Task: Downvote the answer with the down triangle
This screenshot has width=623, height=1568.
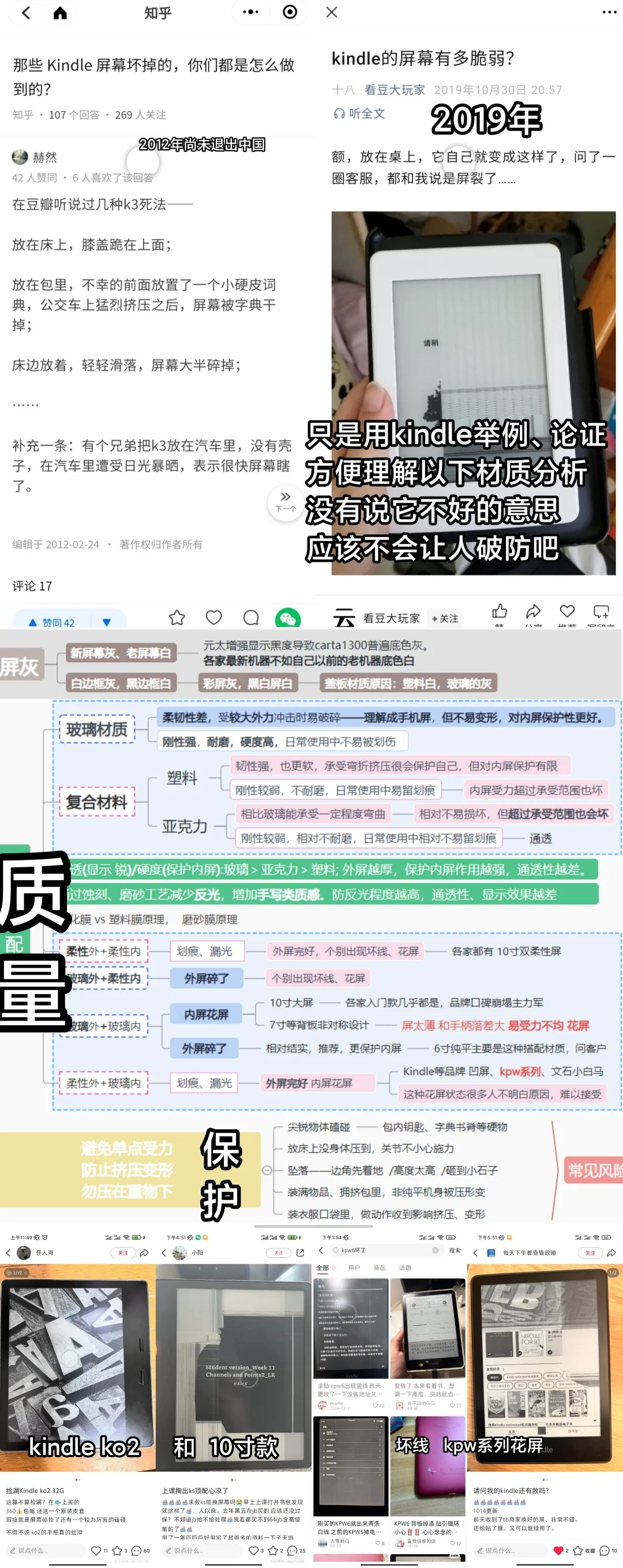Action: click(x=107, y=622)
